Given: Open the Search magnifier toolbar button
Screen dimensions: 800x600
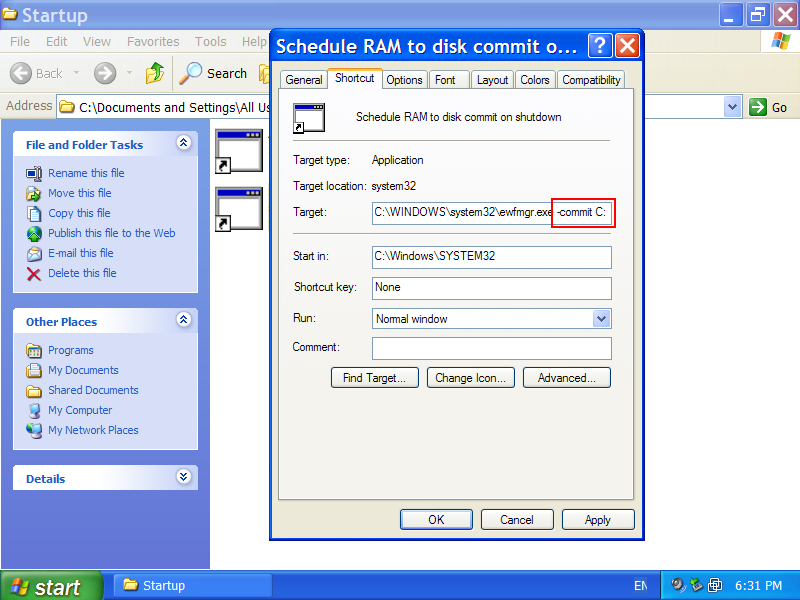Looking at the screenshot, I should point(213,73).
